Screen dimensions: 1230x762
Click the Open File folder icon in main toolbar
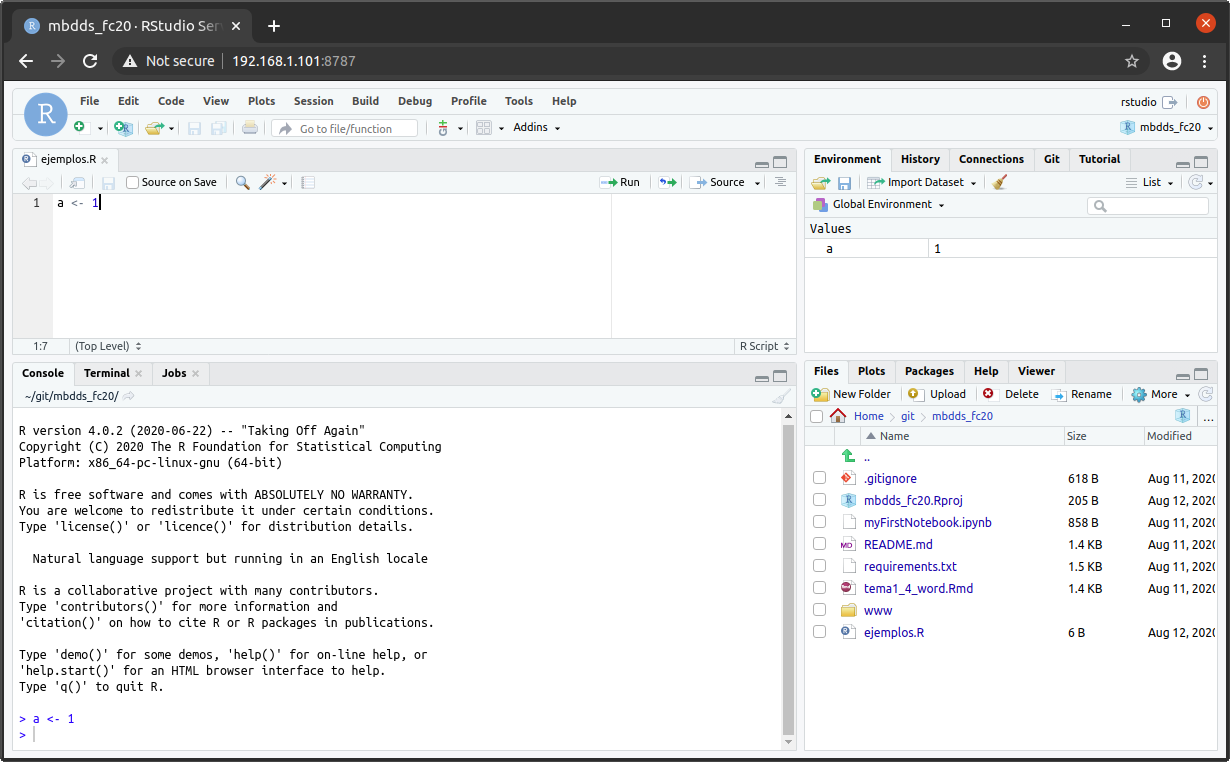(x=154, y=128)
